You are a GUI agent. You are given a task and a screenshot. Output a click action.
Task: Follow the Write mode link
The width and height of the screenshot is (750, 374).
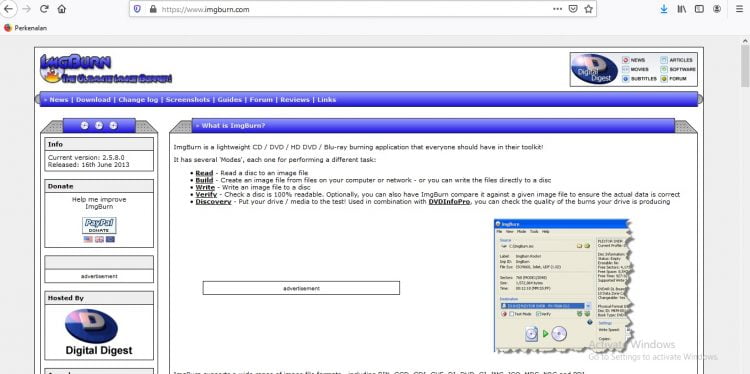pyautogui.click(x=205, y=187)
